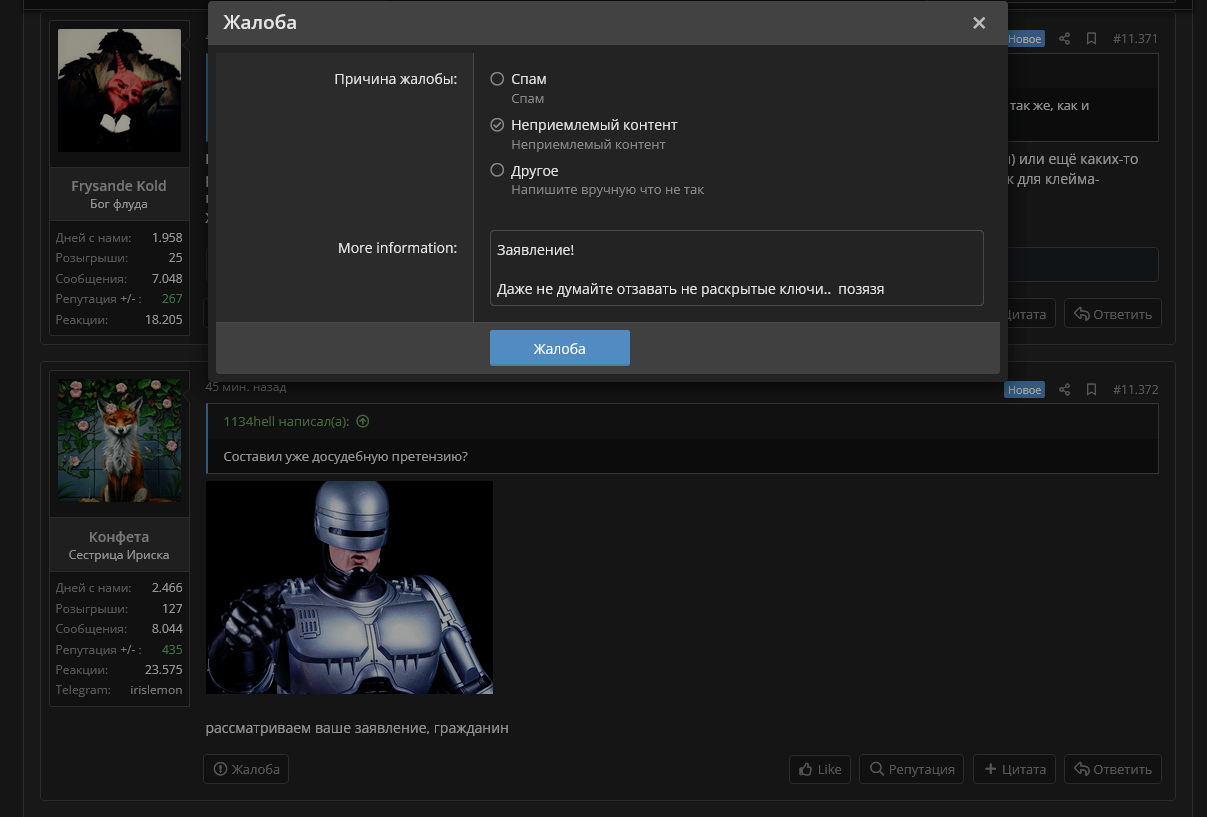Open Frysande Kold avatar image

[119, 90]
